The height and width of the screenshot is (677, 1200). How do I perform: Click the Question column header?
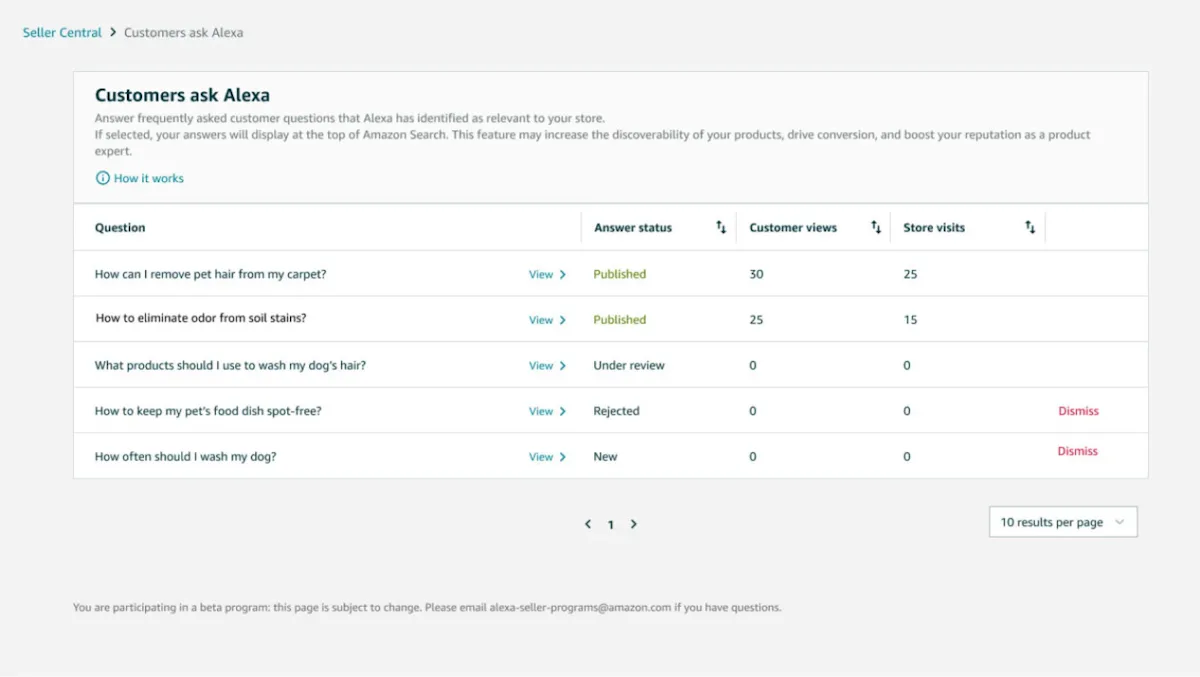coord(120,228)
